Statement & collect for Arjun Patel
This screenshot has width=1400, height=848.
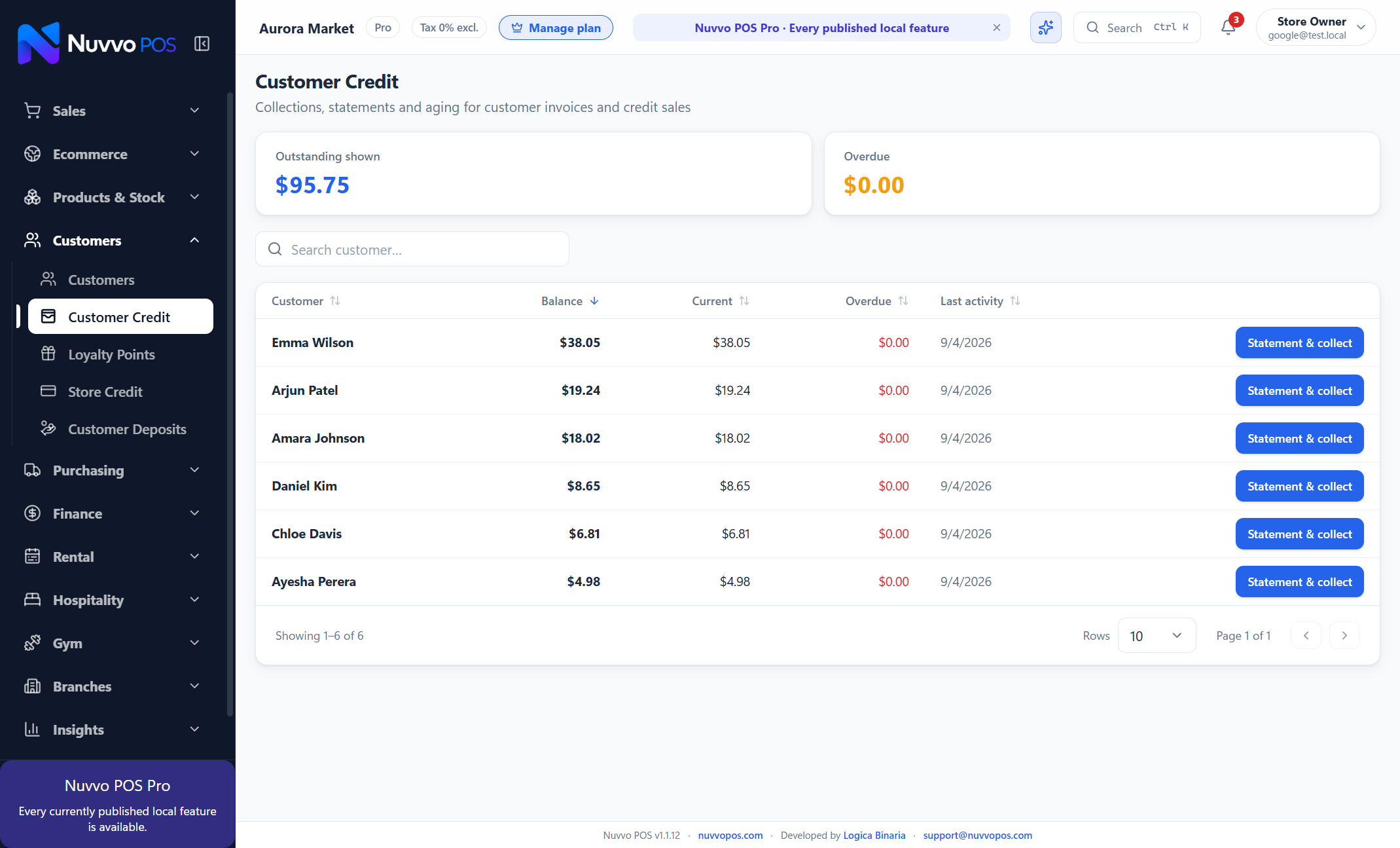[x=1299, y=390]
